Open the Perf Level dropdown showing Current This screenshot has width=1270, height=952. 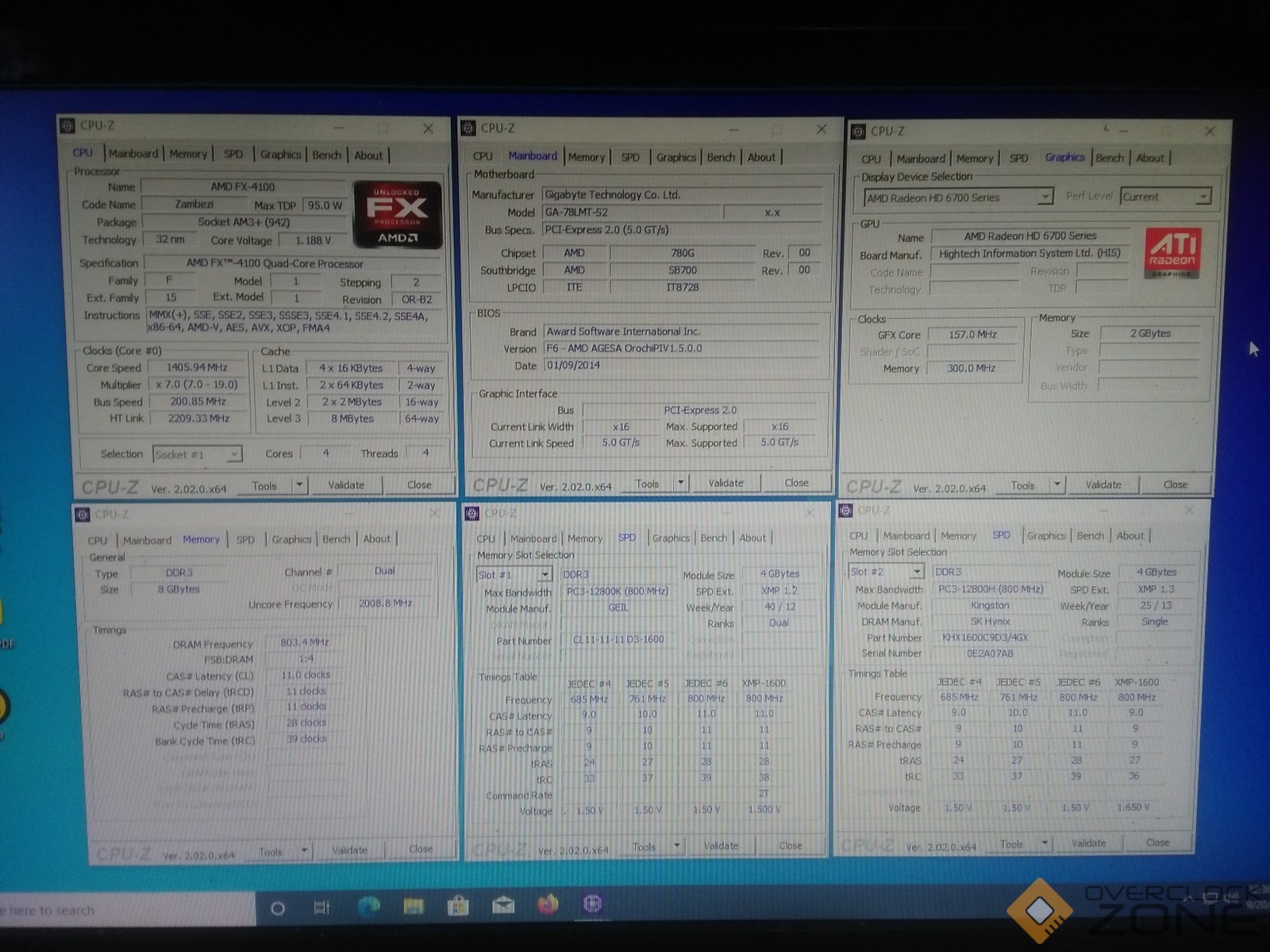point(1204,196)
